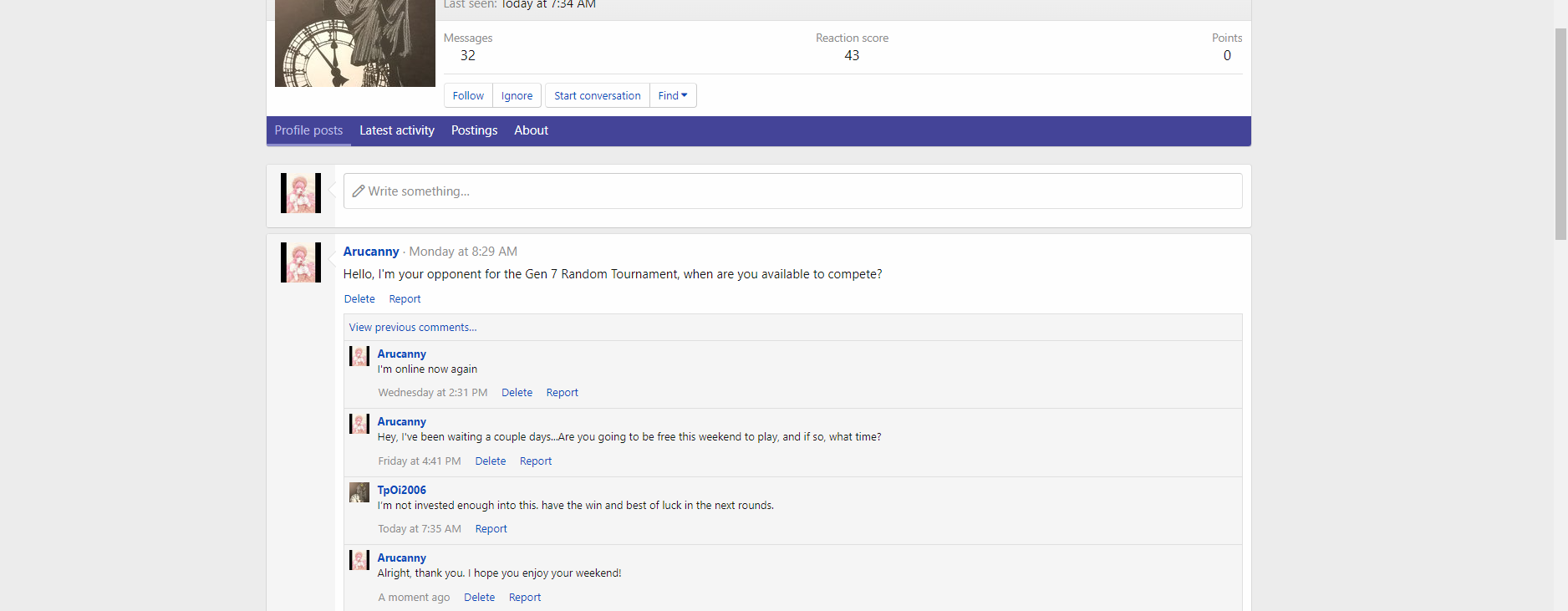Click your avatar beside the Write something box
This screenshot has width=1568, height=611.
[300, 193]
